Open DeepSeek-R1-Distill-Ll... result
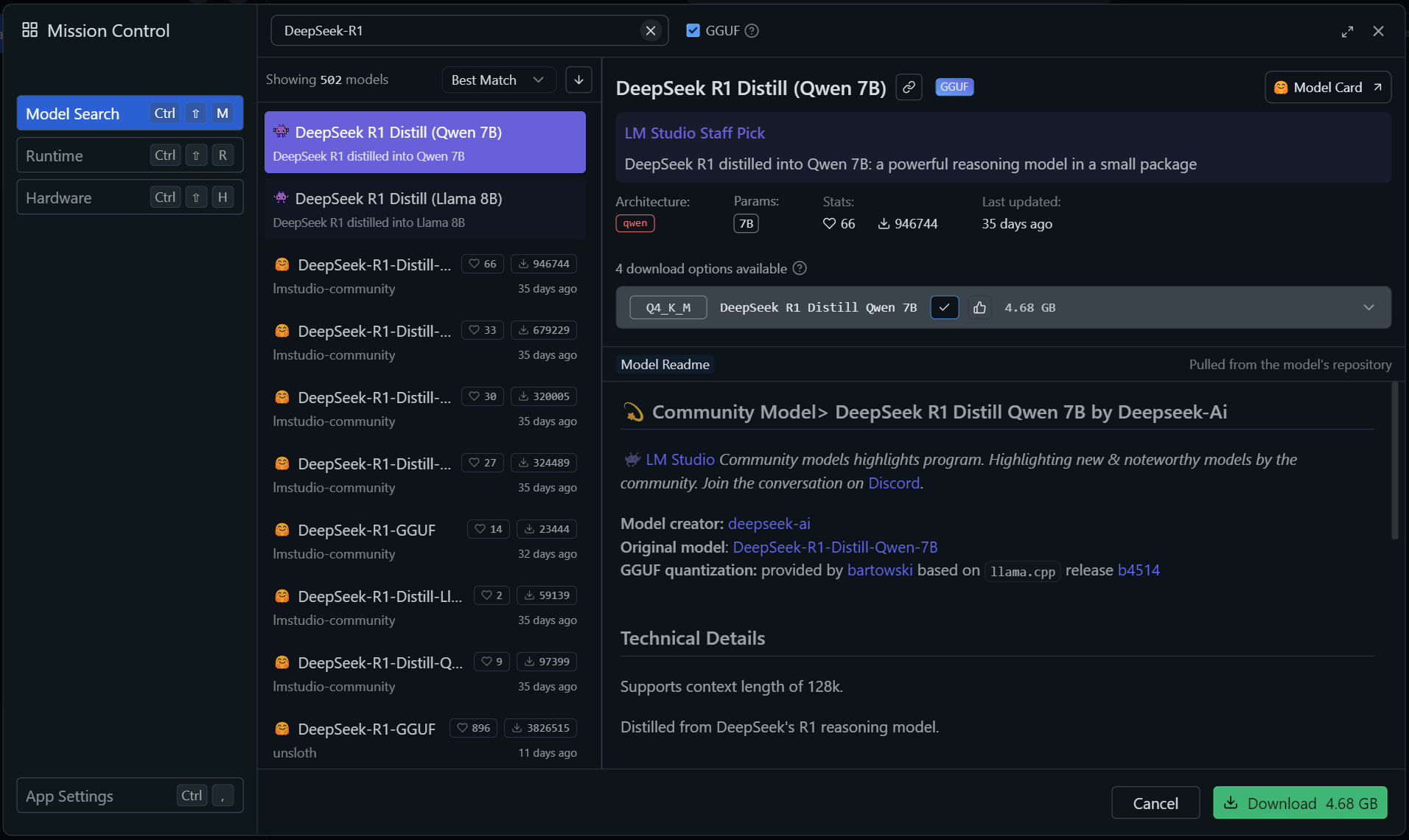The height and width of the screenshot is (840, 1409). 425,606
